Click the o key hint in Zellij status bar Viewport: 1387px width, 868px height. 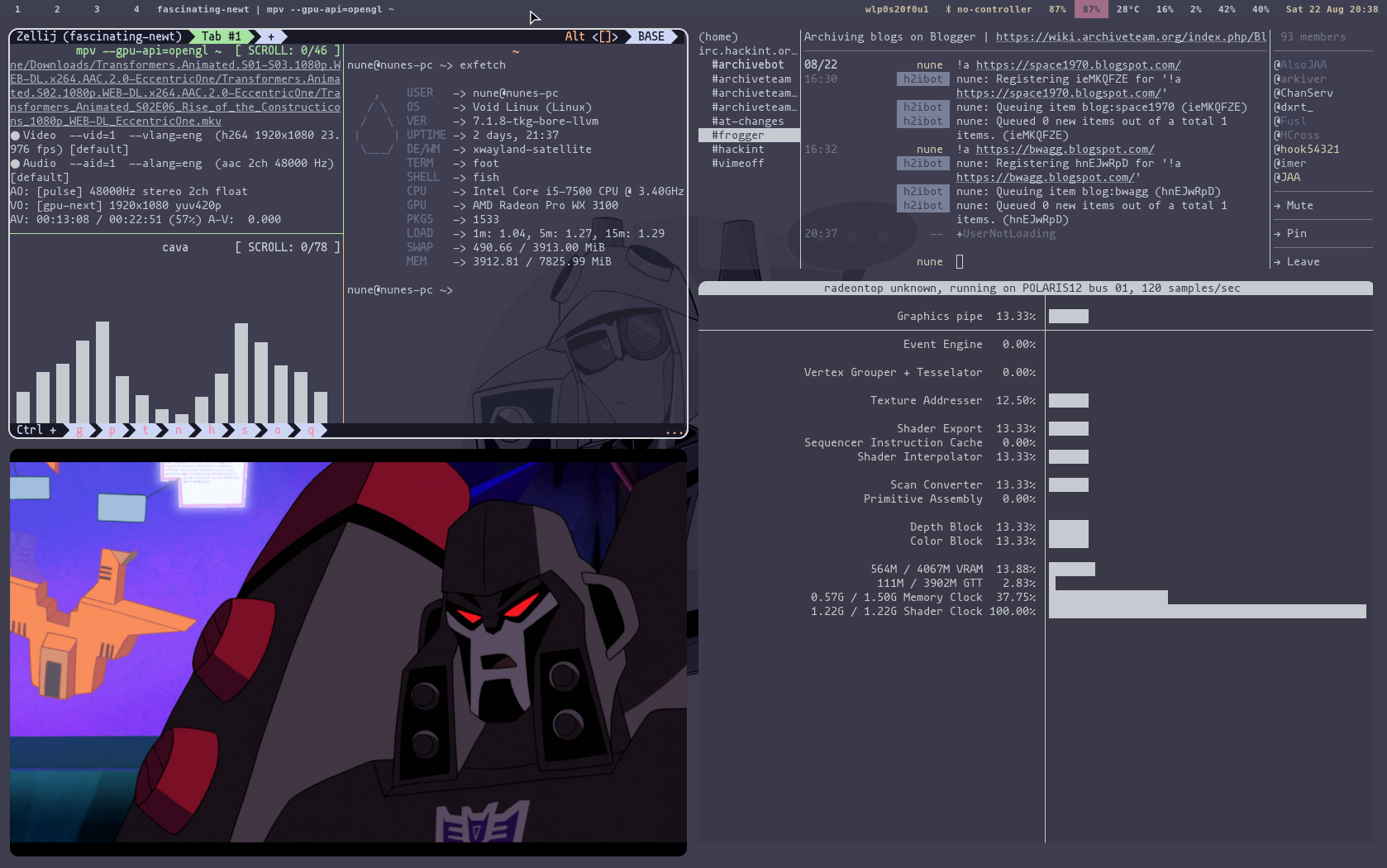tap(278, 430)
